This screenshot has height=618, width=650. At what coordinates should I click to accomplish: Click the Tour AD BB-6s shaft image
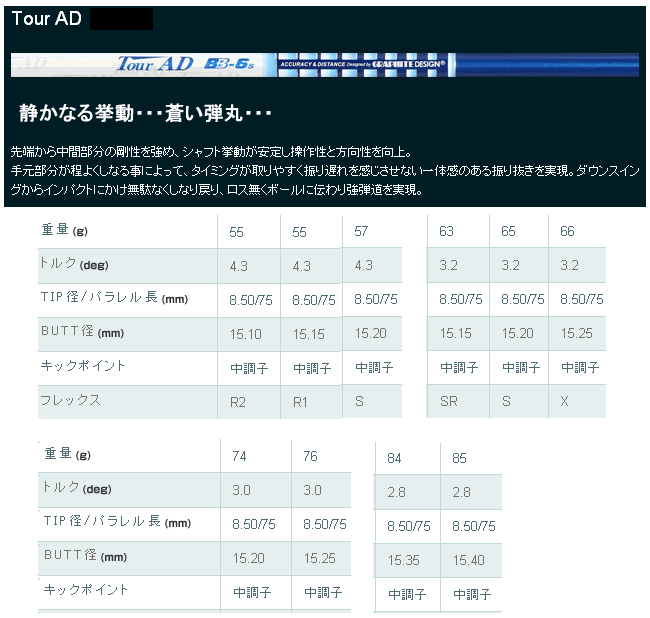click(325, 65)
